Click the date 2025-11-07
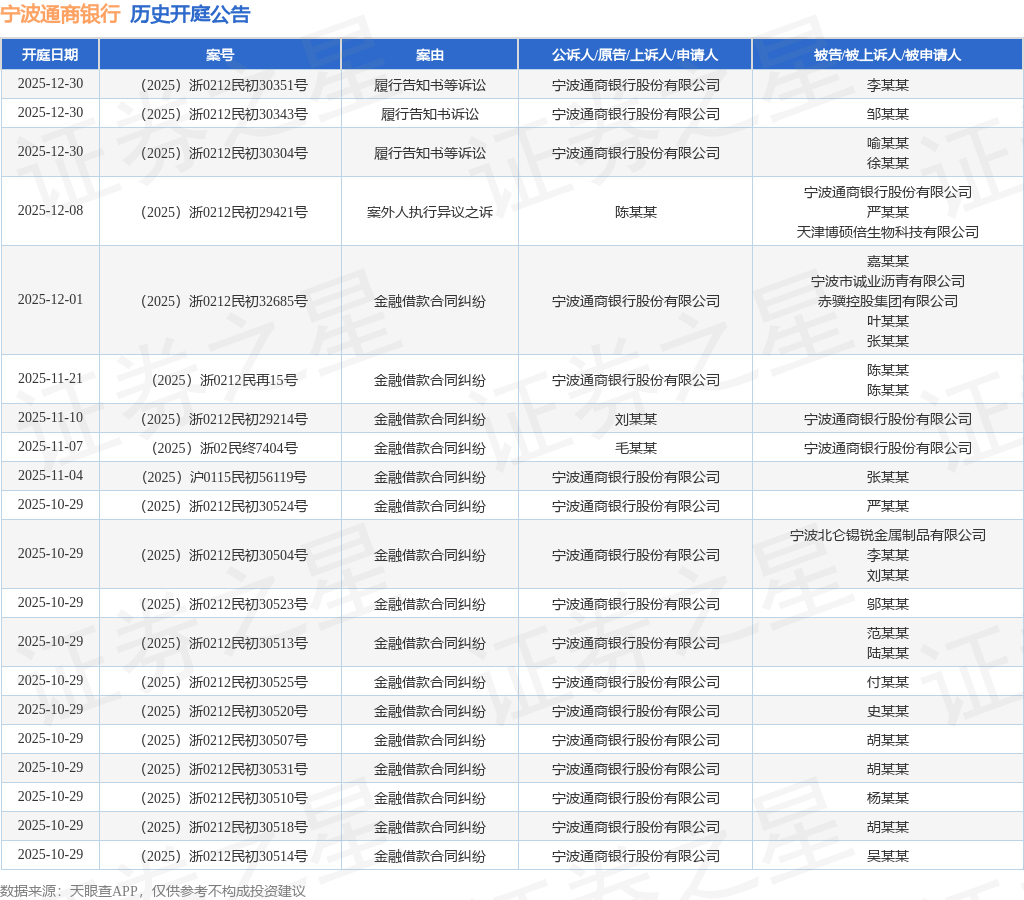1024x900 pixels. [50, 446]
